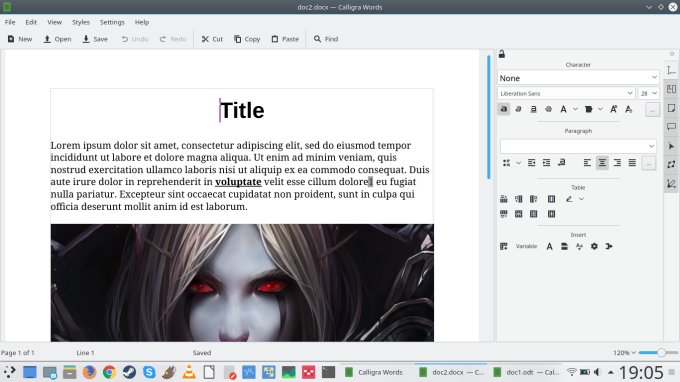Image resolution: width=680 pixels, height=382 pixels.
Task: Click the large A icon in Insert section
Action: click(x=549, y=246)
